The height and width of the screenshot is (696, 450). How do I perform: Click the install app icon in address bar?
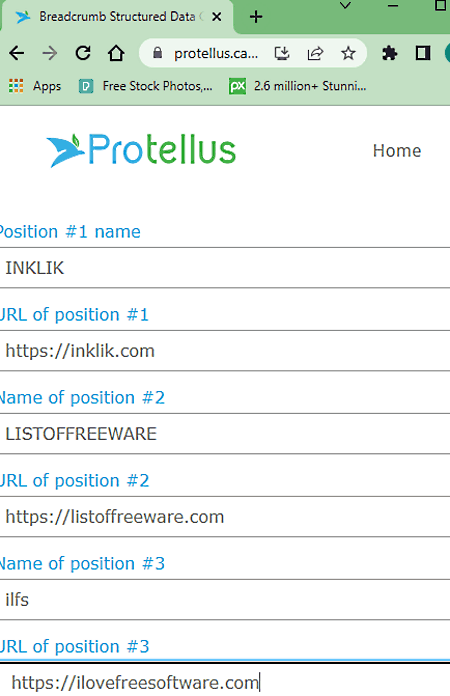tap(282, 54)
